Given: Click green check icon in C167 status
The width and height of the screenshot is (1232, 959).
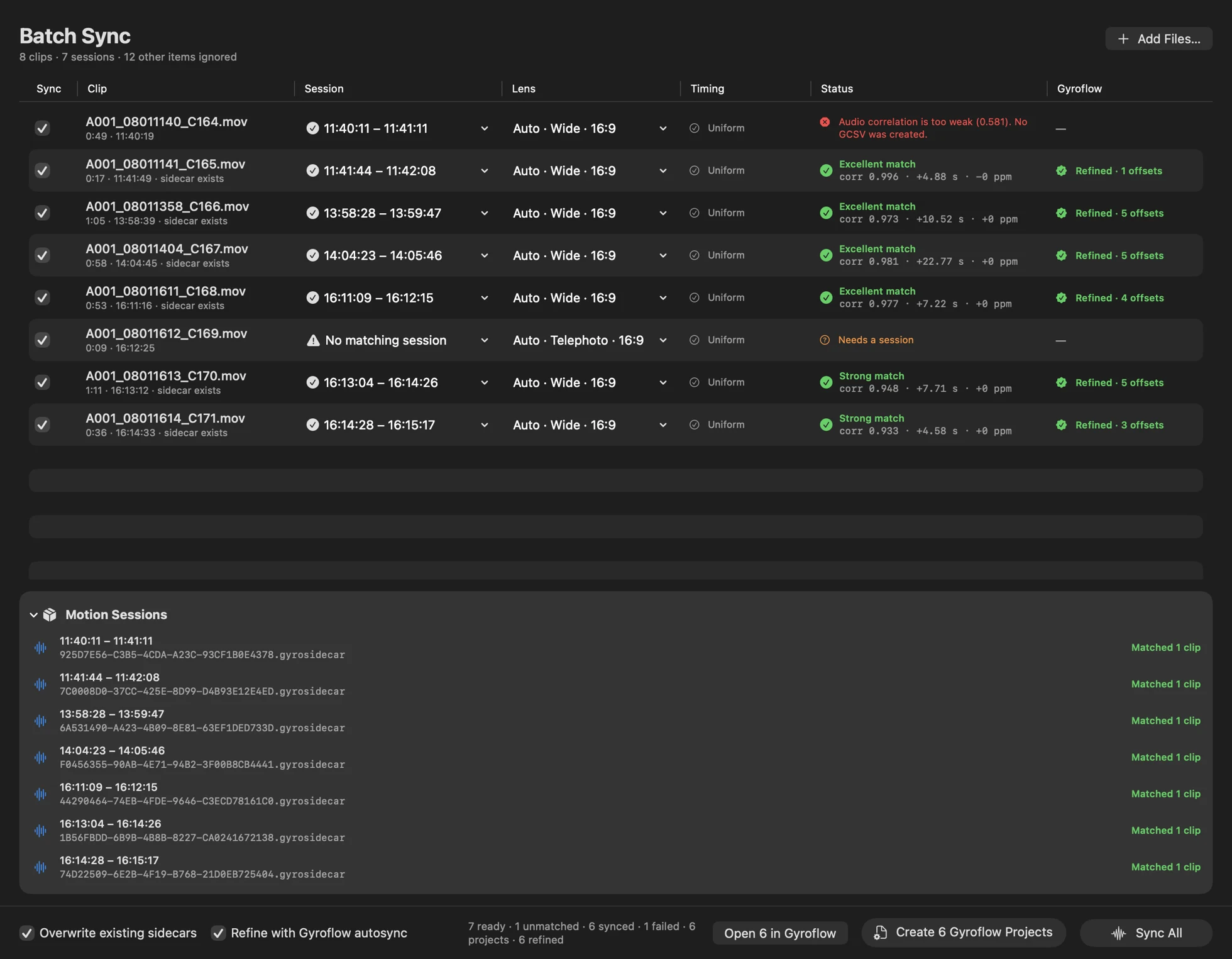Looking at the screenshot, I should click(x=826, y=255).
